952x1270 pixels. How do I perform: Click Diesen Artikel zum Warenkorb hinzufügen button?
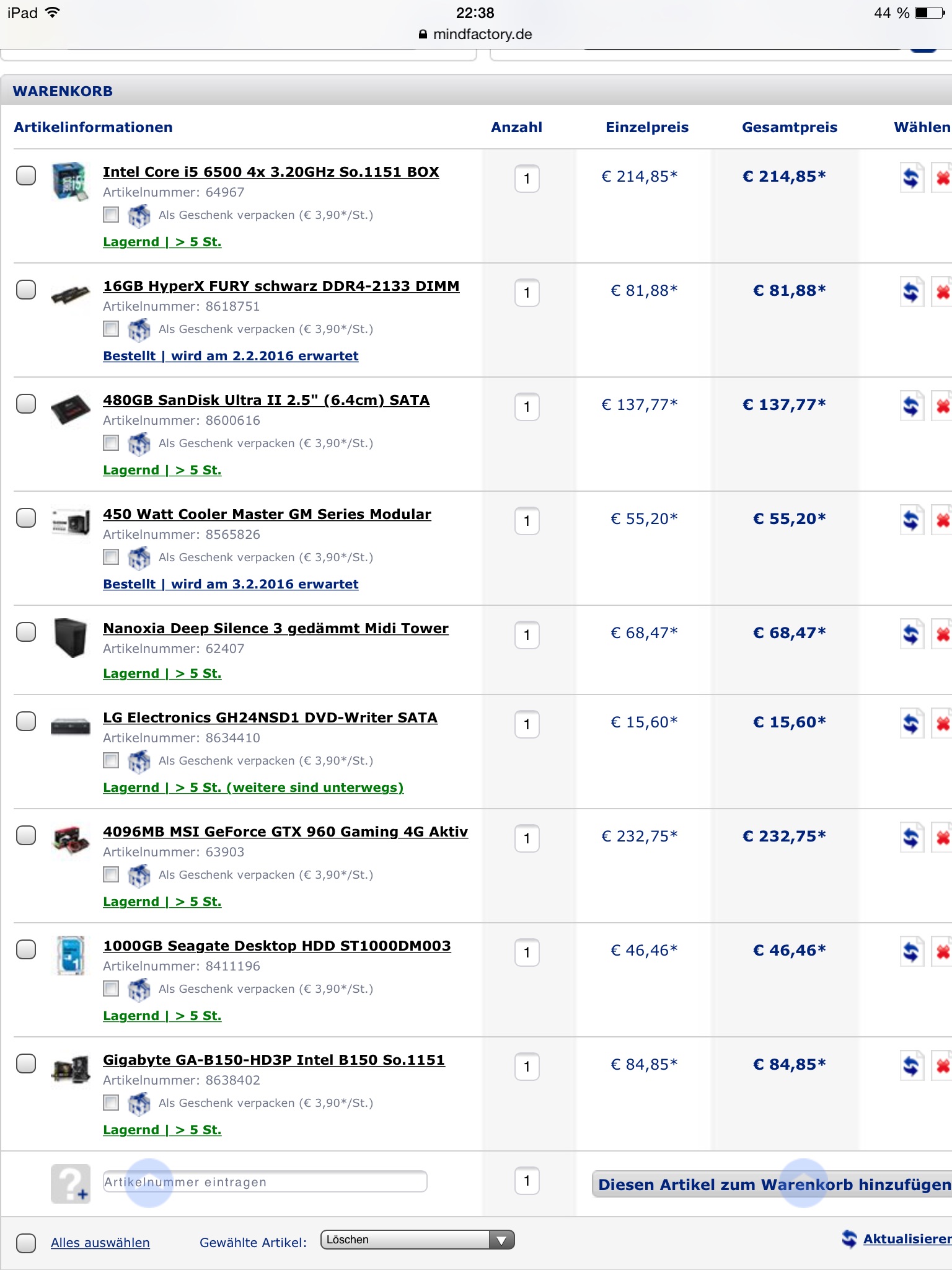pos(772,1184)
